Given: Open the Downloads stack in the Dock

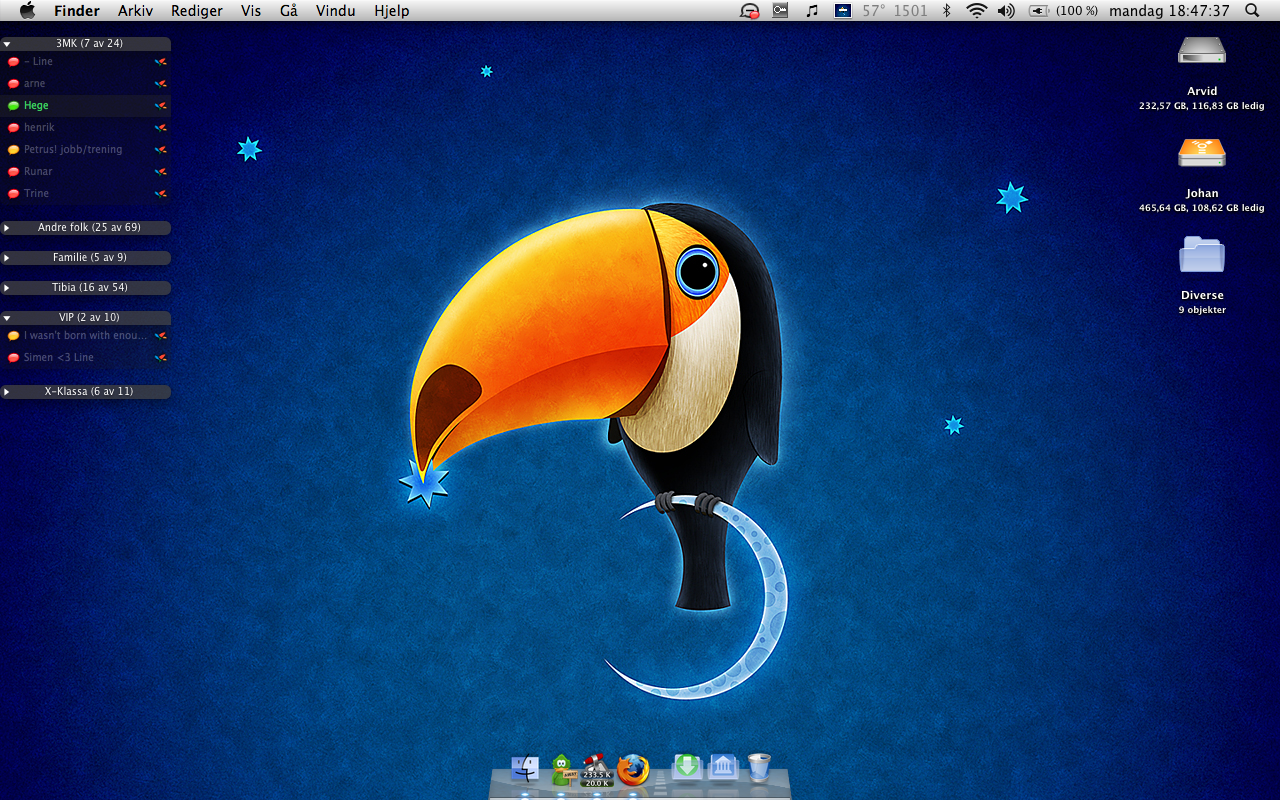Looking at the screenshot, I should pos(687,767).
